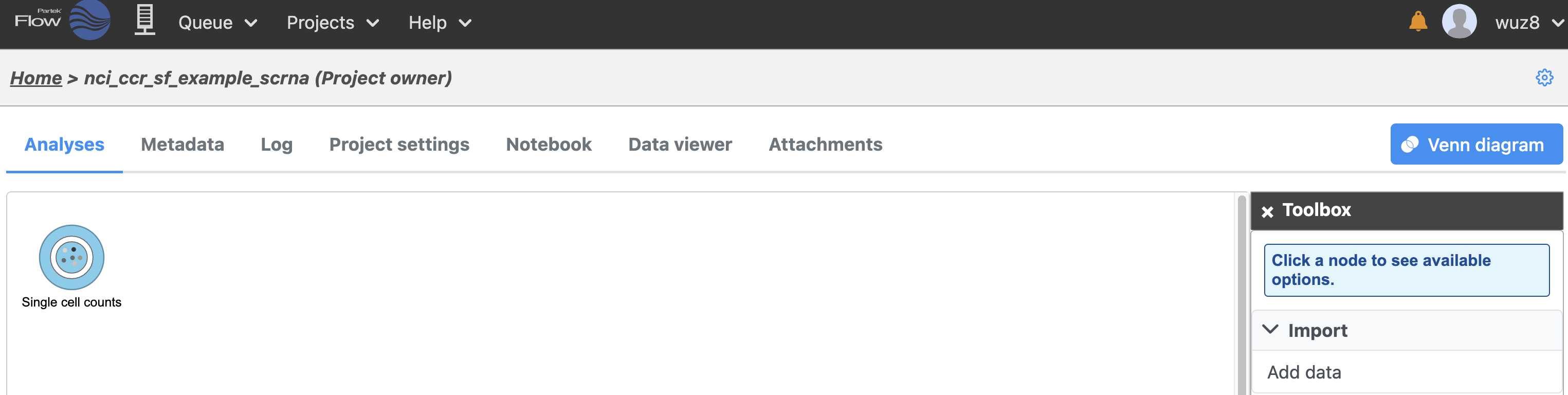Open project settings gear icon

1544,78
